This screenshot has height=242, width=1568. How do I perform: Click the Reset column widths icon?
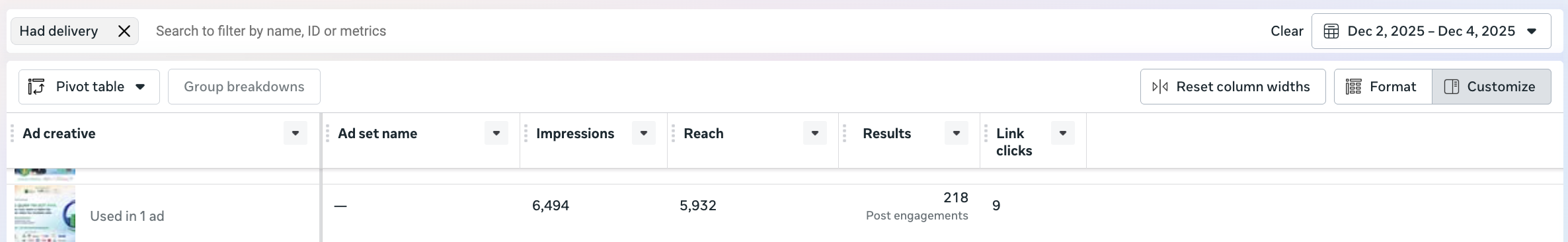click(x=1160, y=87)
